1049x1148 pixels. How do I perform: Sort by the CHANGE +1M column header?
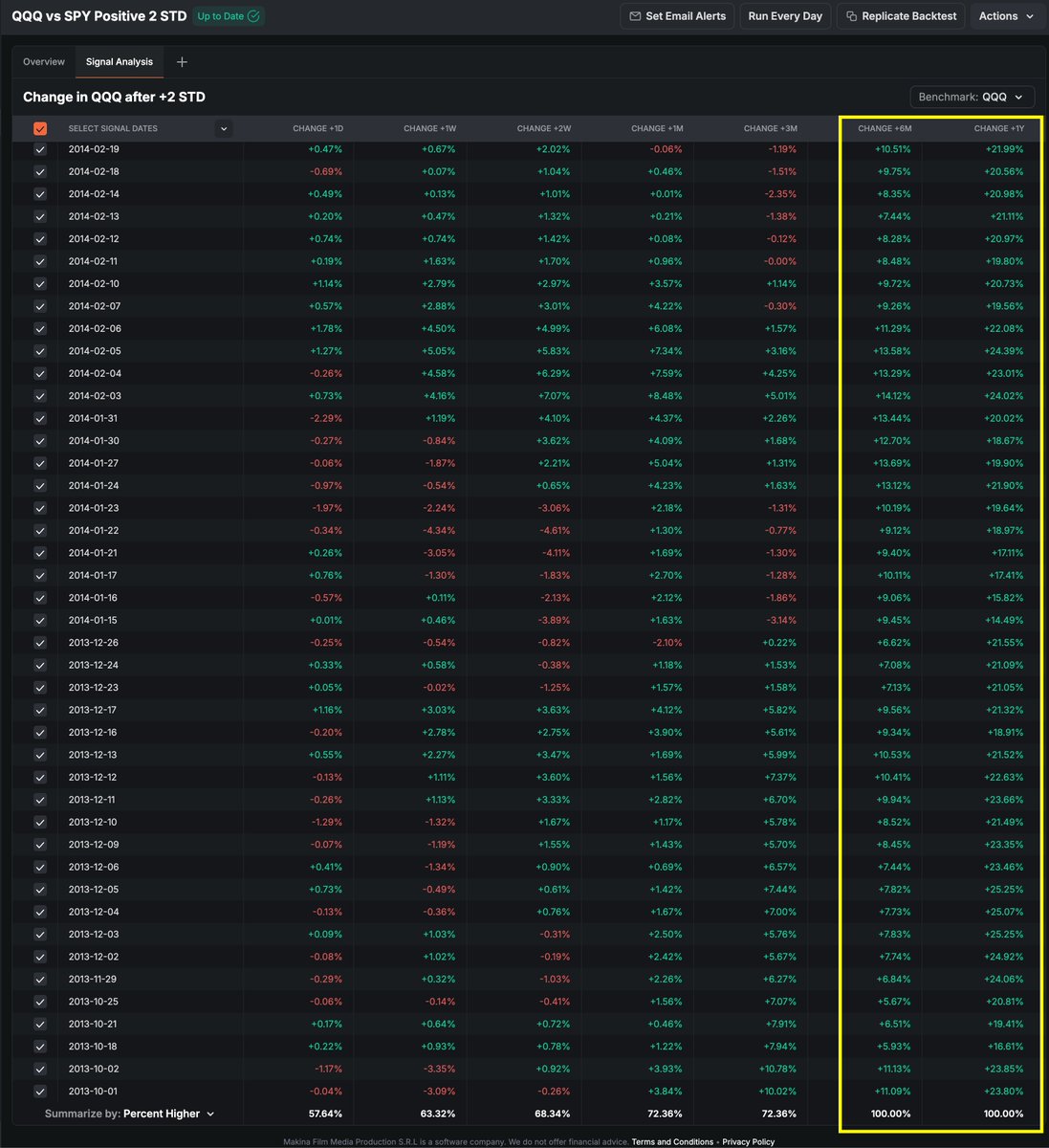click(x=656, y=128)
